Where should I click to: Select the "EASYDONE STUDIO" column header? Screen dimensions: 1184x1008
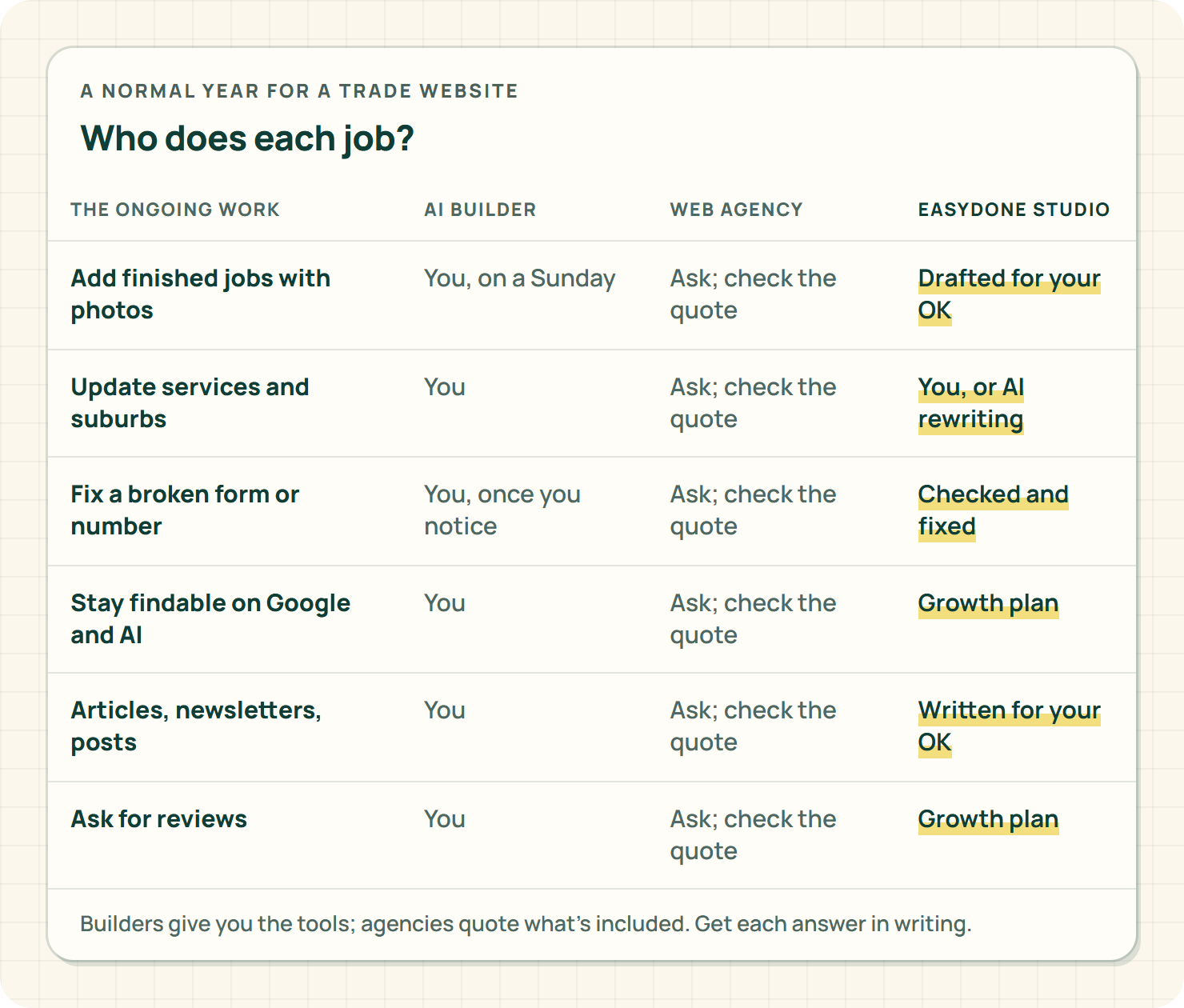1014,210
